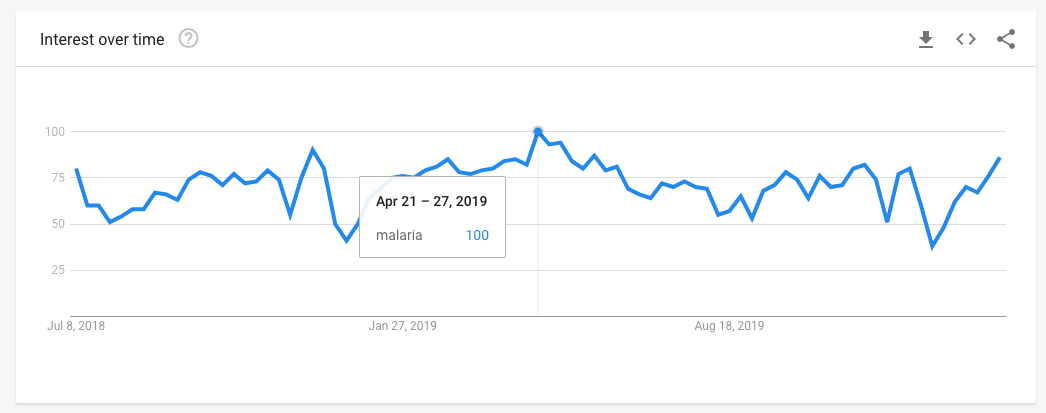Click the 75 y-axis label

[57, 178]
